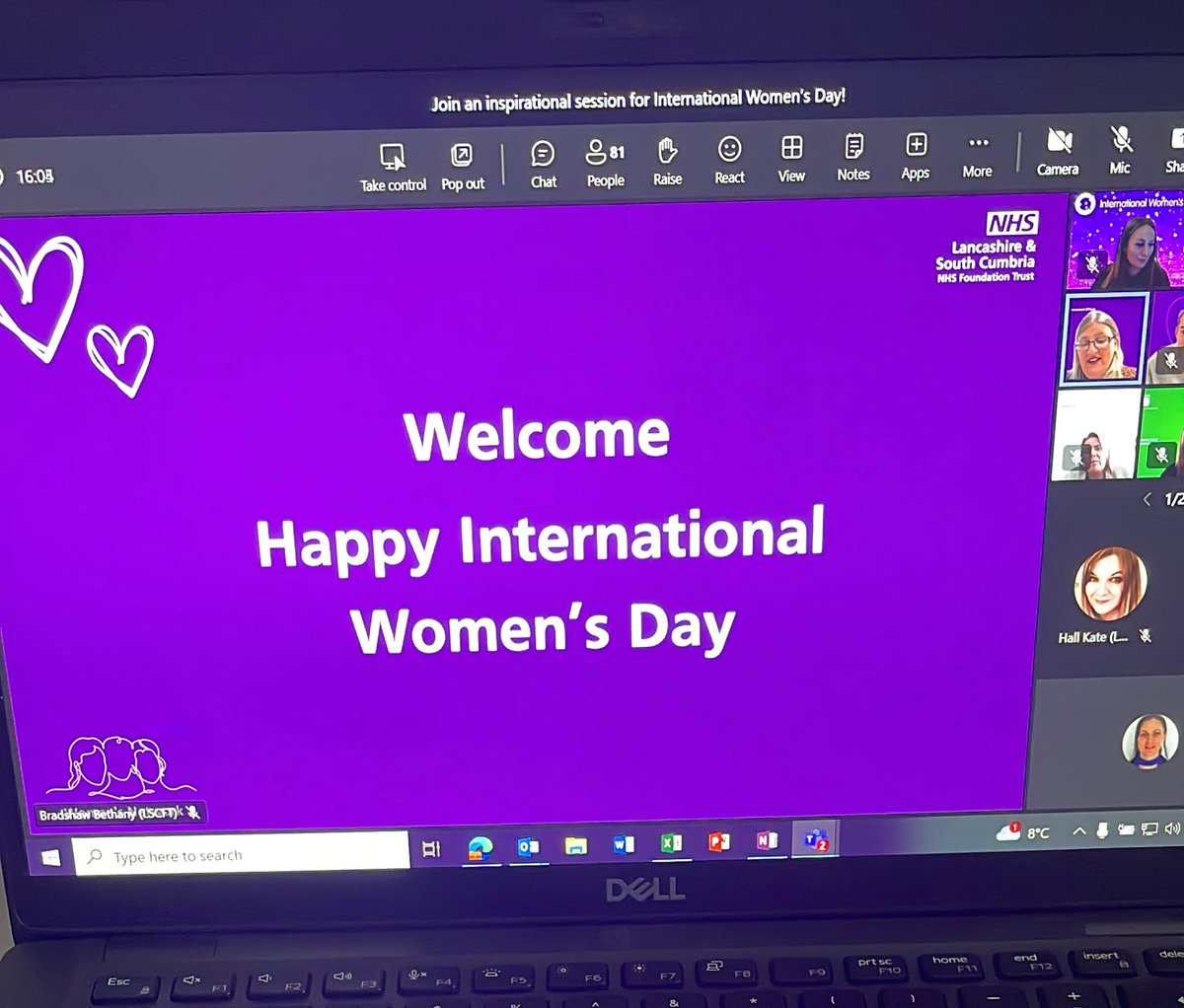Open Outlook from taskbar

coord(529,846)
